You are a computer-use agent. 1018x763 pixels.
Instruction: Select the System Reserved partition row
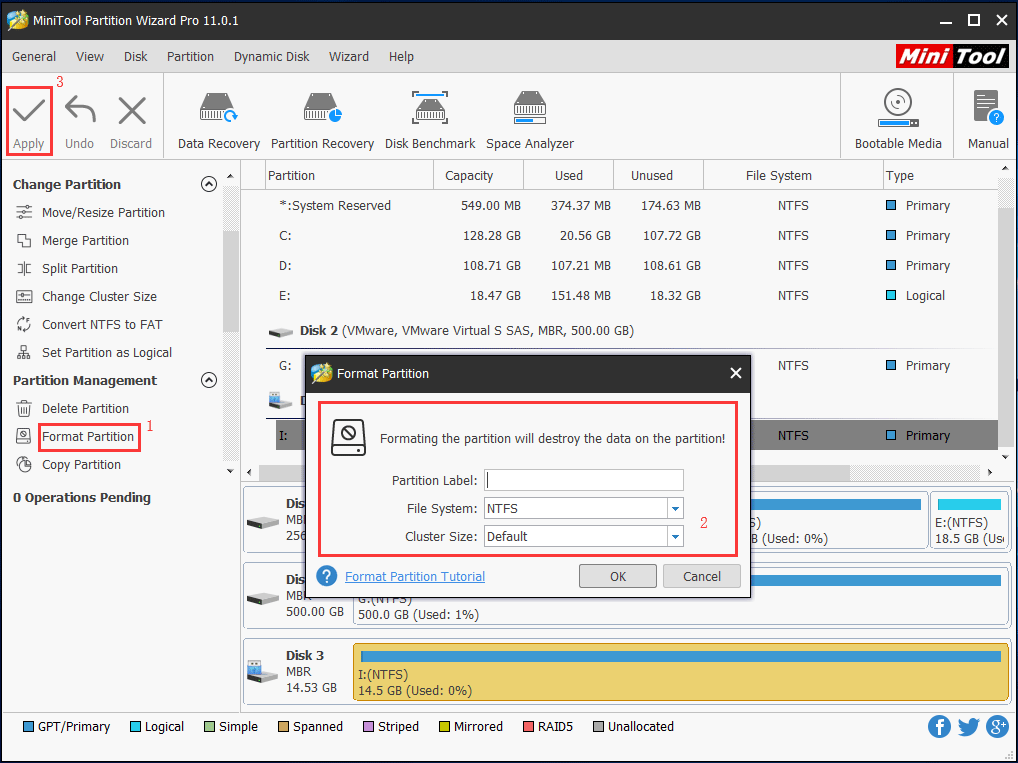click(x=632, y=205)
